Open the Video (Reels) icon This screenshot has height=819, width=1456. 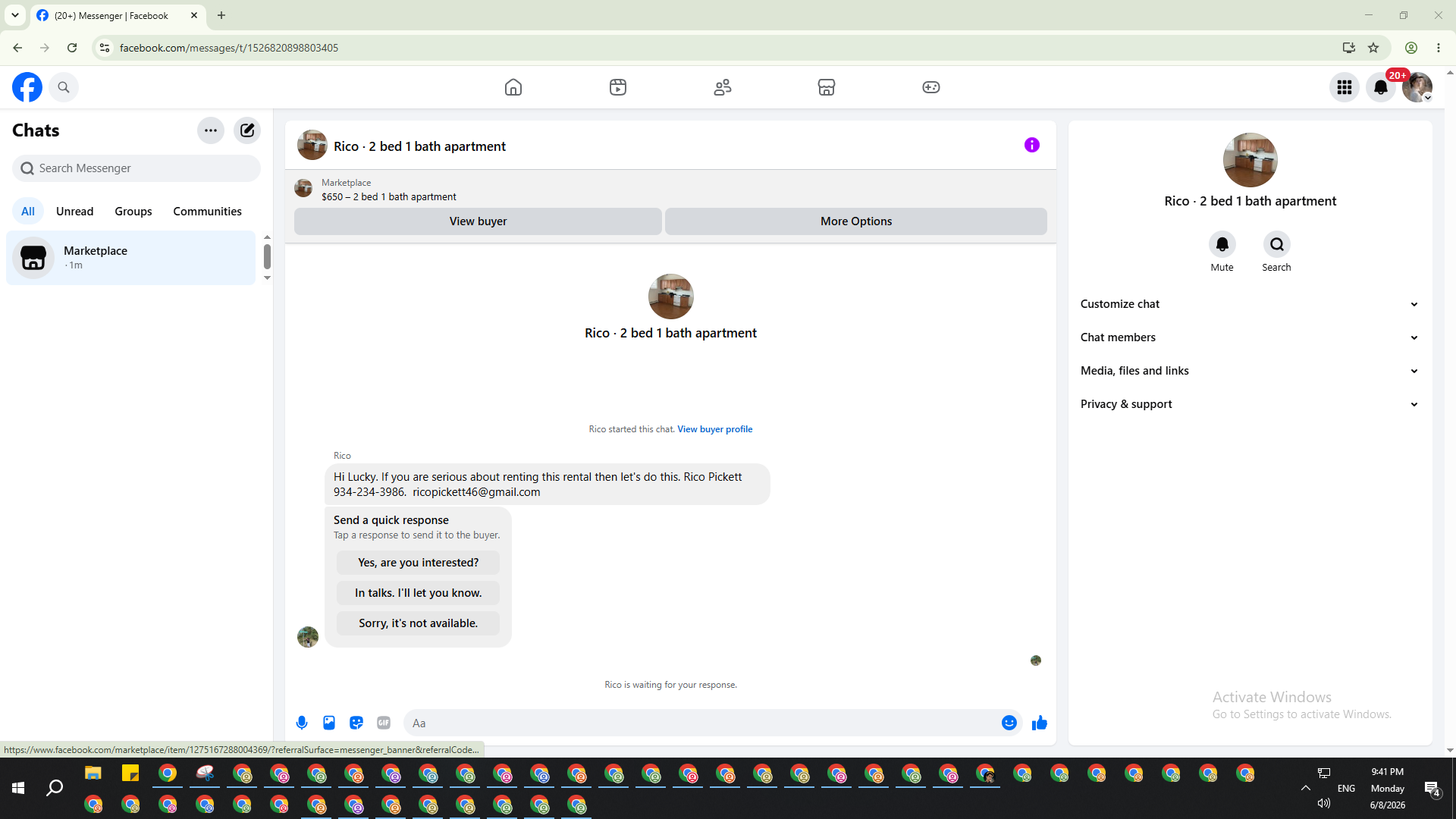pos(618,87)
